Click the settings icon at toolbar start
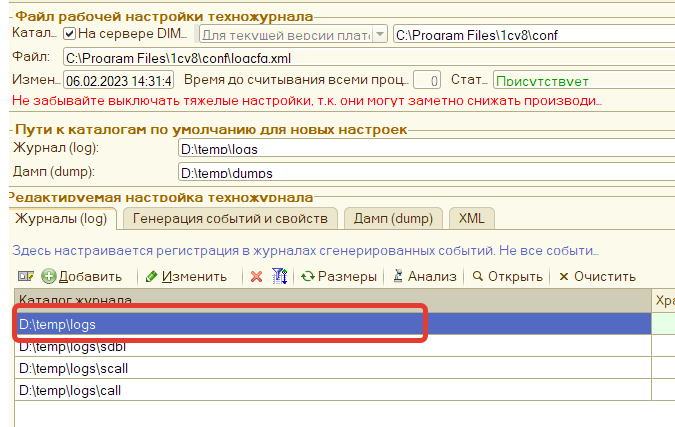Screen dimensions: 675x427 [26, 276]
